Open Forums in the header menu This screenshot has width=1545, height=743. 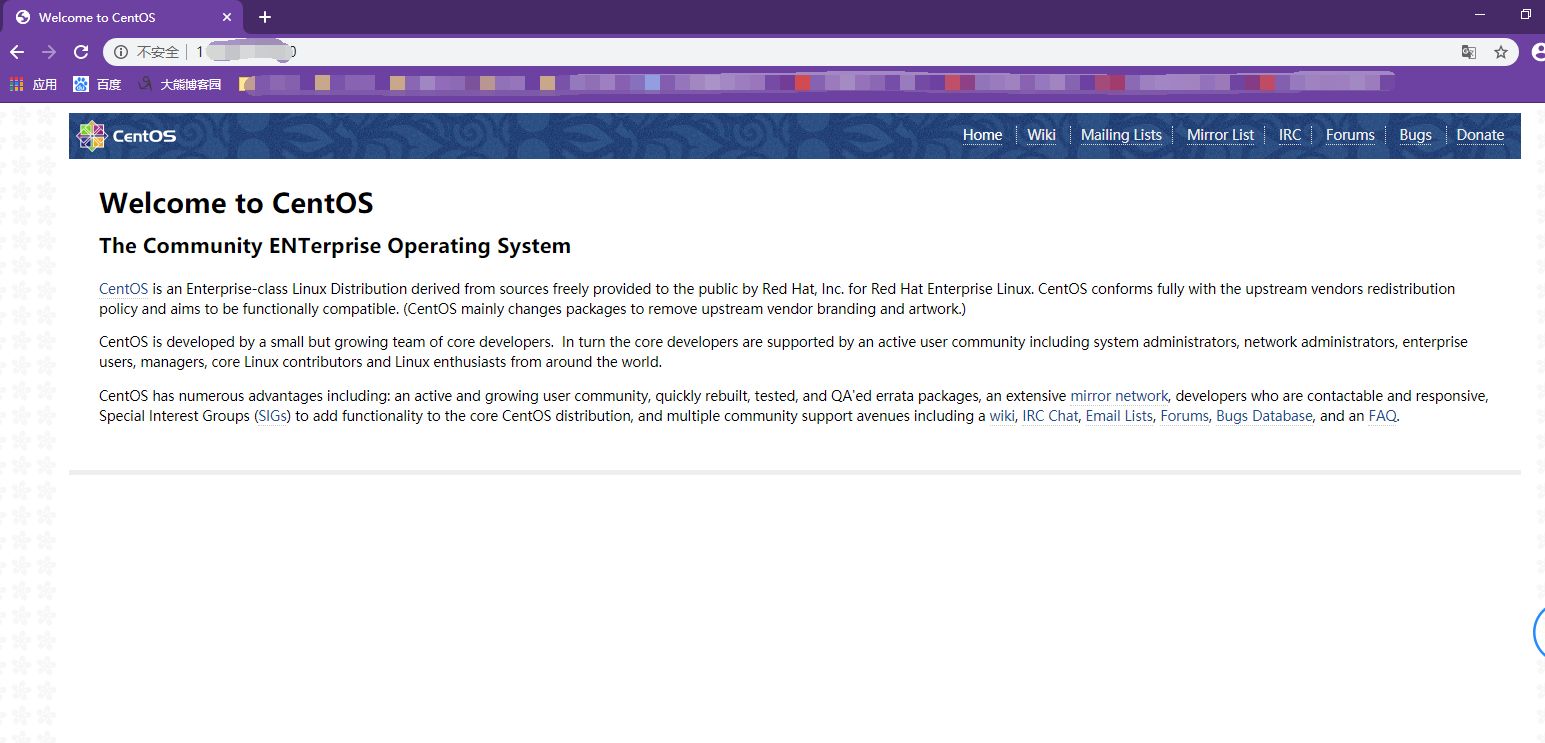(1350, 135)
